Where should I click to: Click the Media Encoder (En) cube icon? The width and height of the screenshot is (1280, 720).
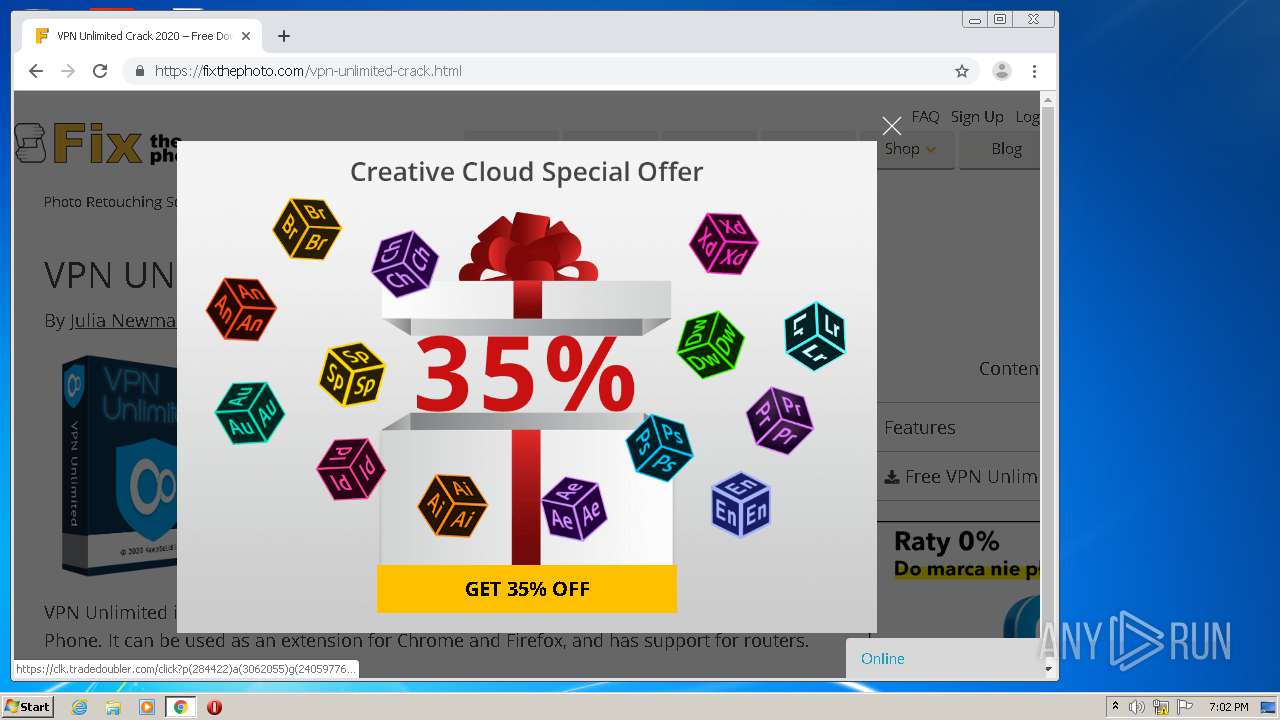point(741,504)
